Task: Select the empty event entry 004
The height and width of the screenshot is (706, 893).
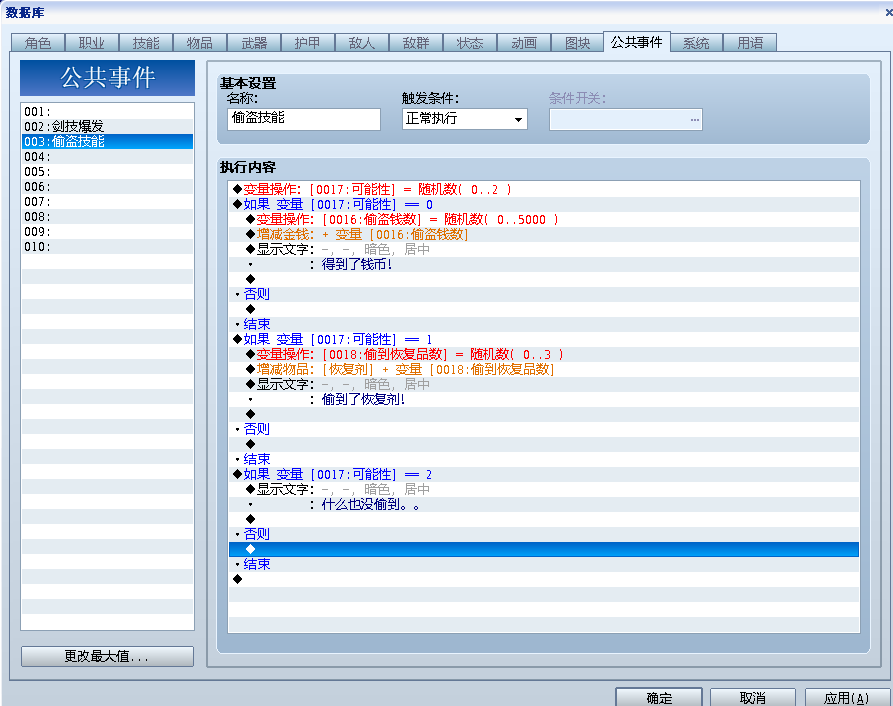Action: [107, 157]
